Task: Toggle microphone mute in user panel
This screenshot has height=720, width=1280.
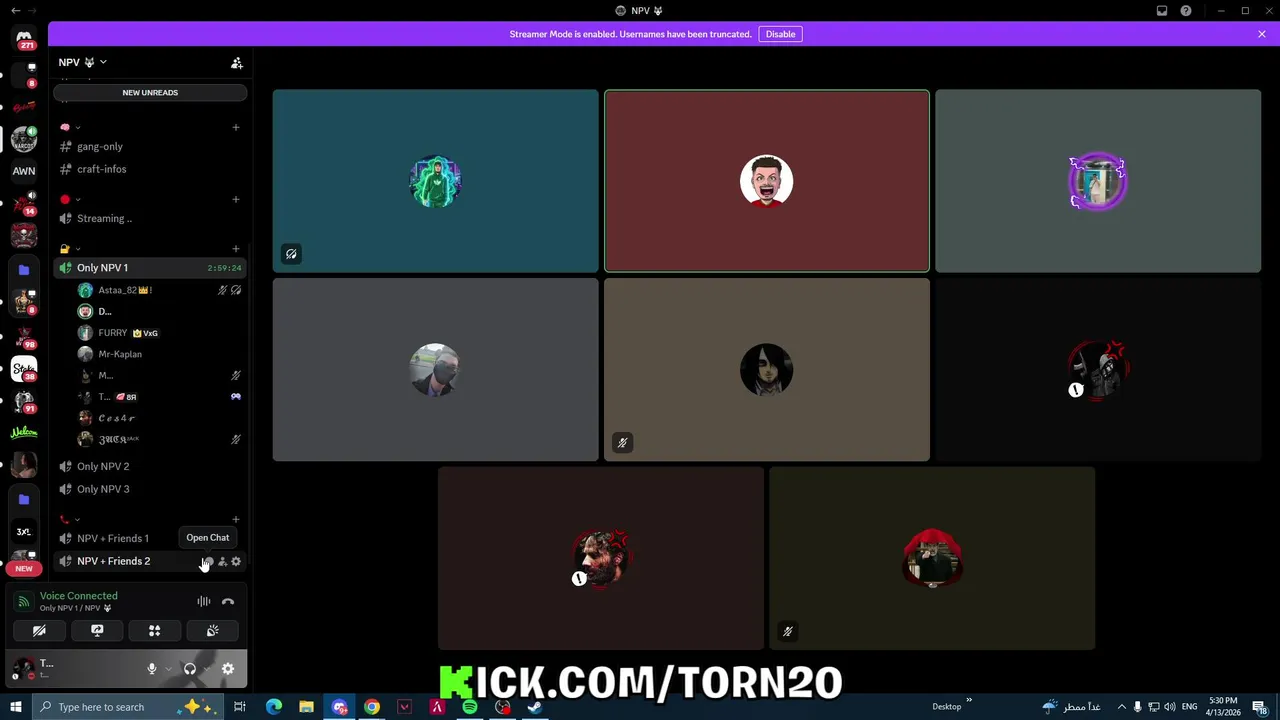Action: point(152,669)
